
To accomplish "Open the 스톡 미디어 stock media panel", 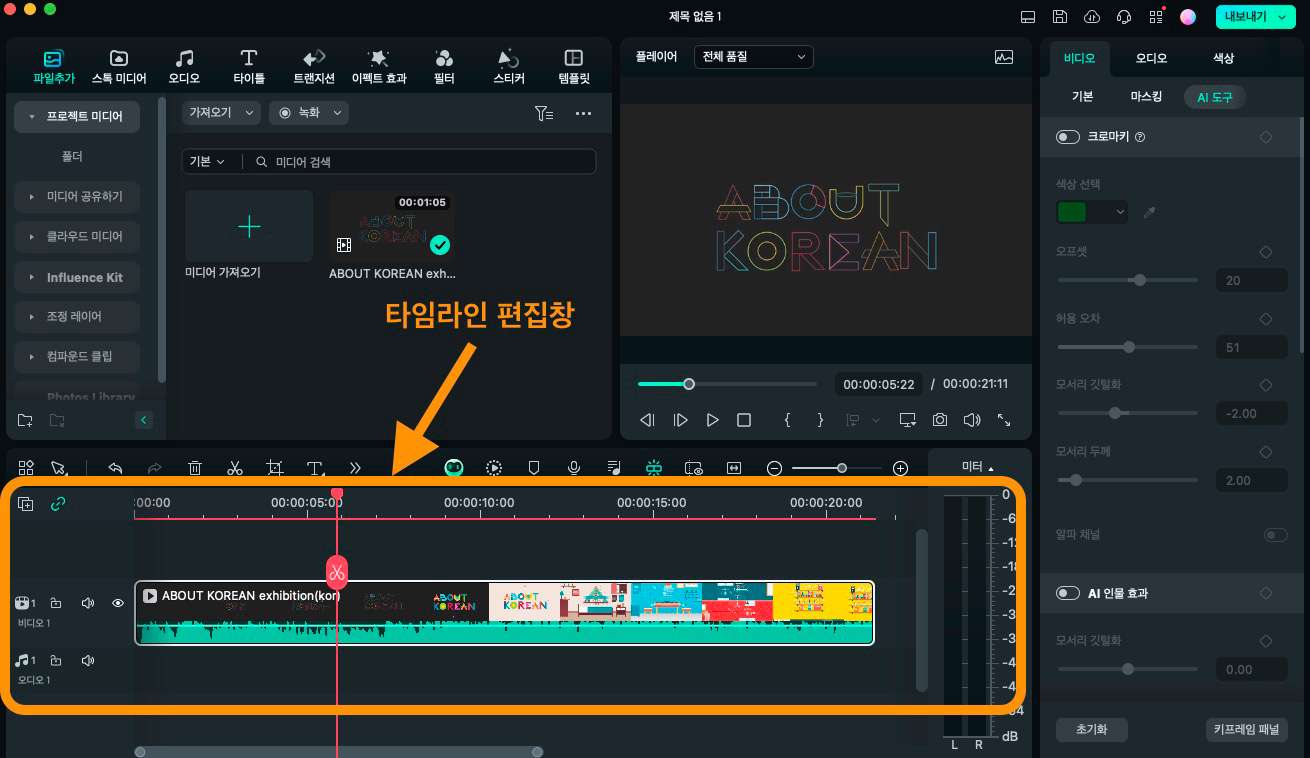I will click(118, 66).
